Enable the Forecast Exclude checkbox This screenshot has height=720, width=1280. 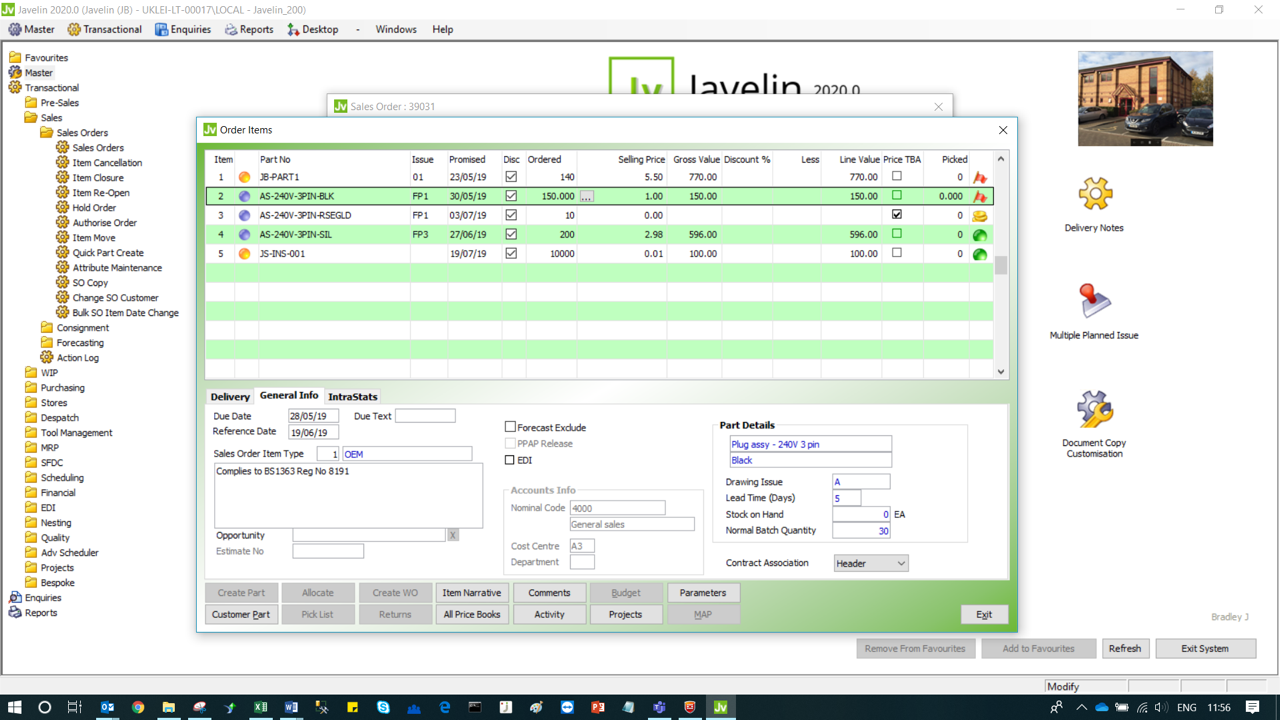pyautogui.click(x=510, y=427)
